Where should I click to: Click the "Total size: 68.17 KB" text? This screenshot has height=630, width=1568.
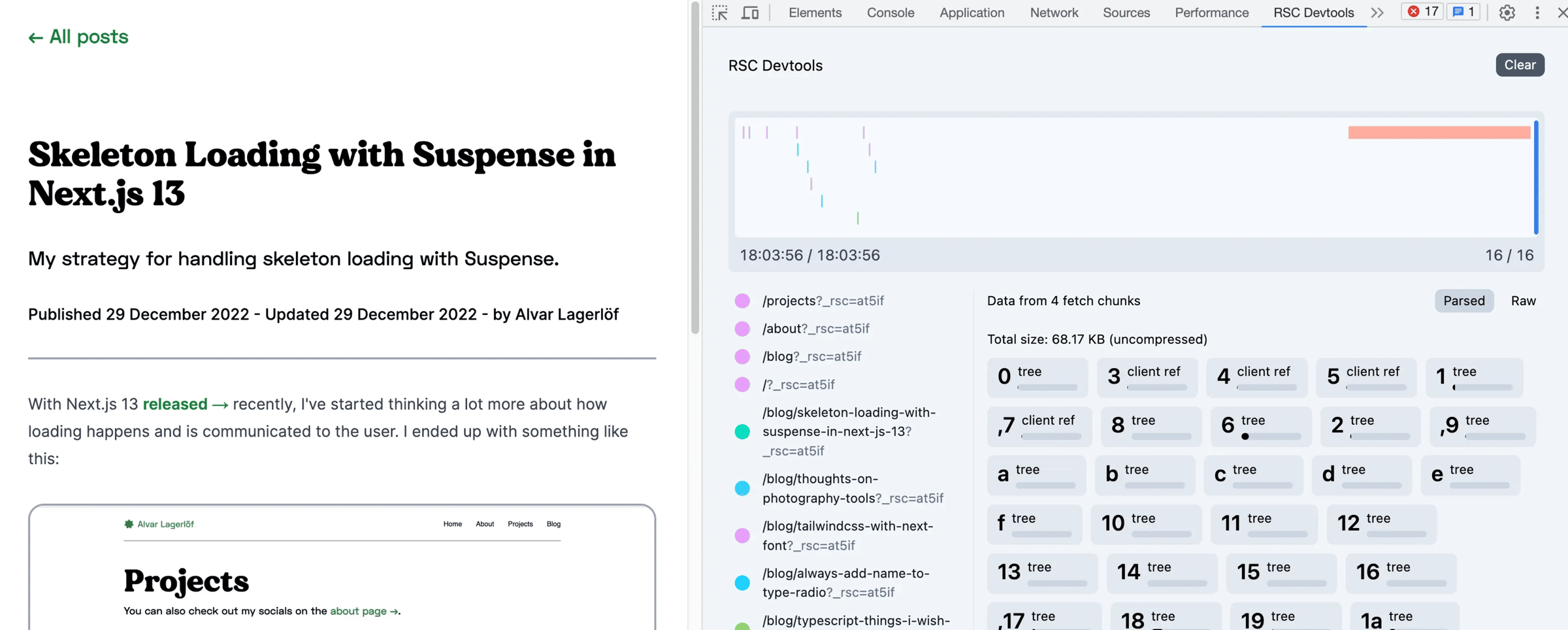click(x=1097, y=339)
